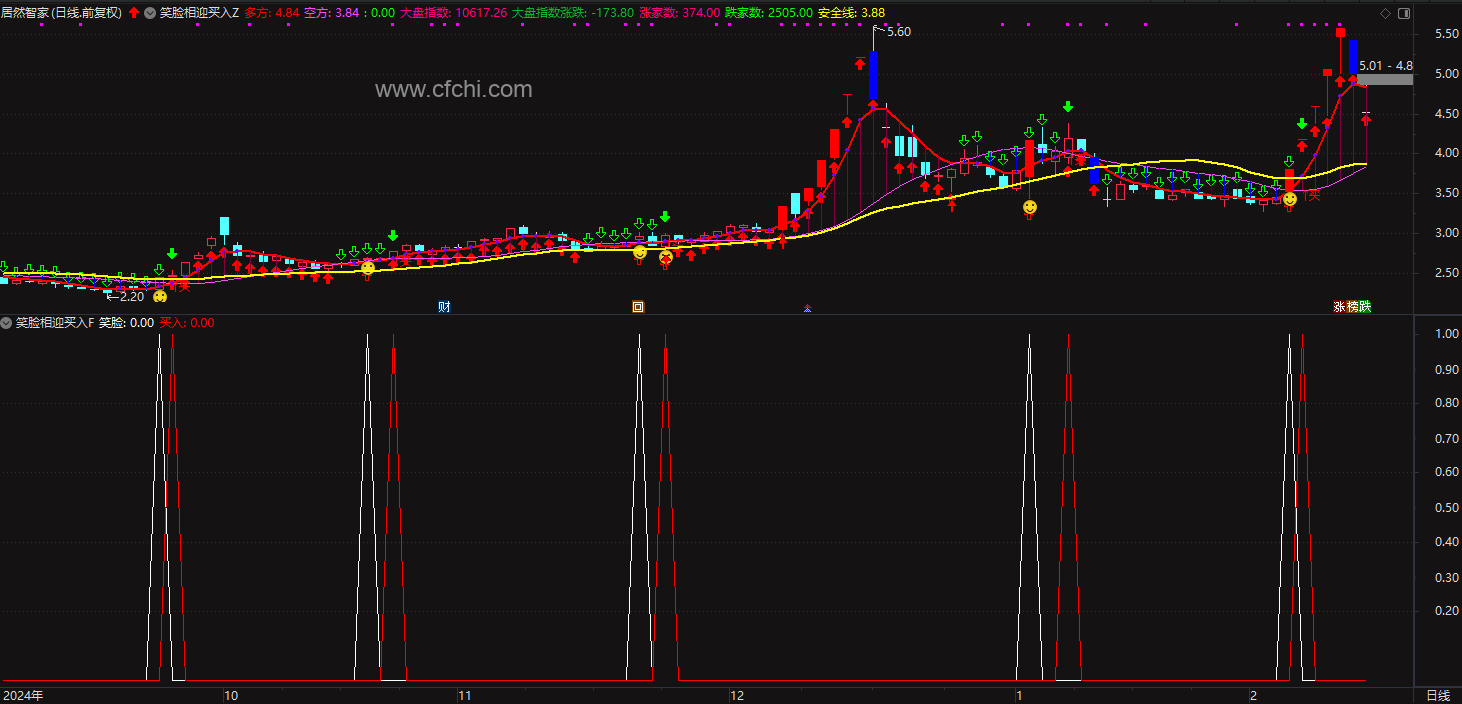1462x704 pixels.
Task: Click the 2.20 low price label
Action: click(x=132, y=296)
